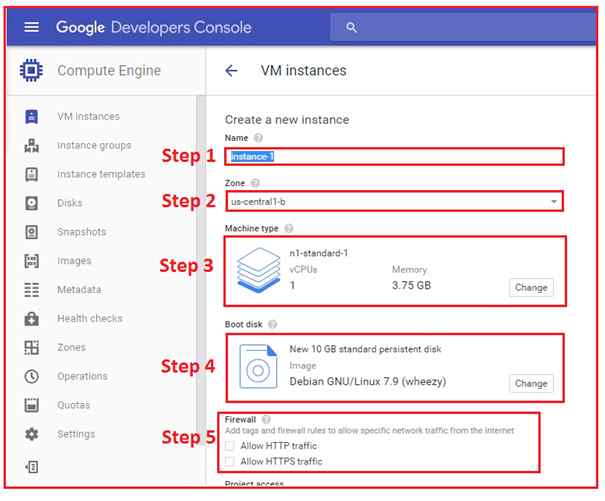This screenshot has height=501, width=605.
Task: Open Quotas in sidebar
Action: [x=74, y=405]
